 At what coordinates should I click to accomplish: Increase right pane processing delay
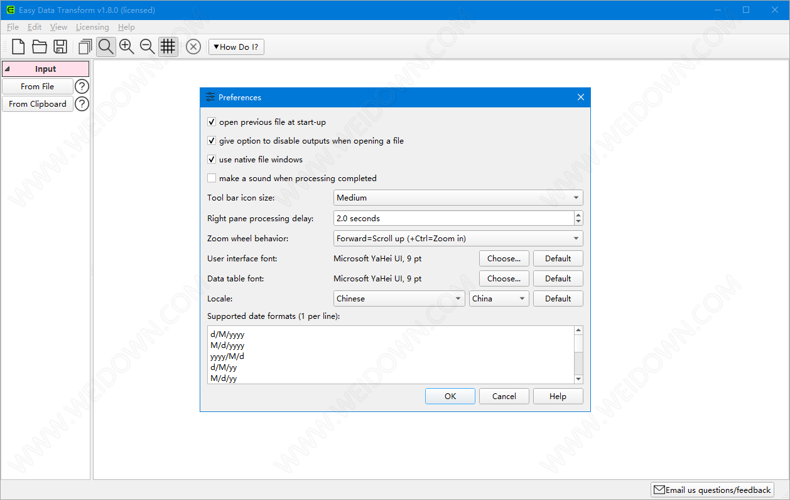(x=578, y=215)
